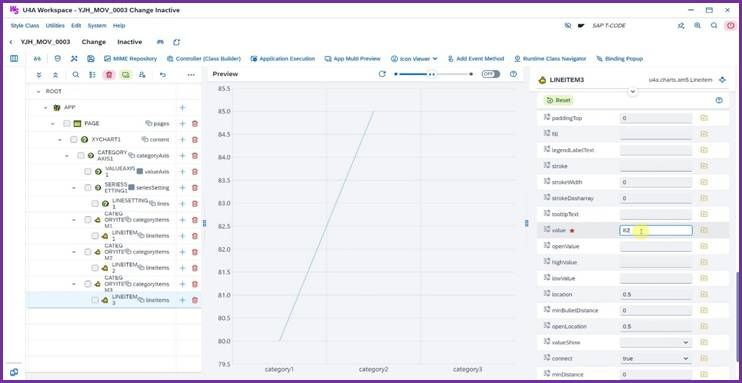Collapse the XYCHART1 tree node
Viewport: 742px width, 383px height.
[60, 140]
